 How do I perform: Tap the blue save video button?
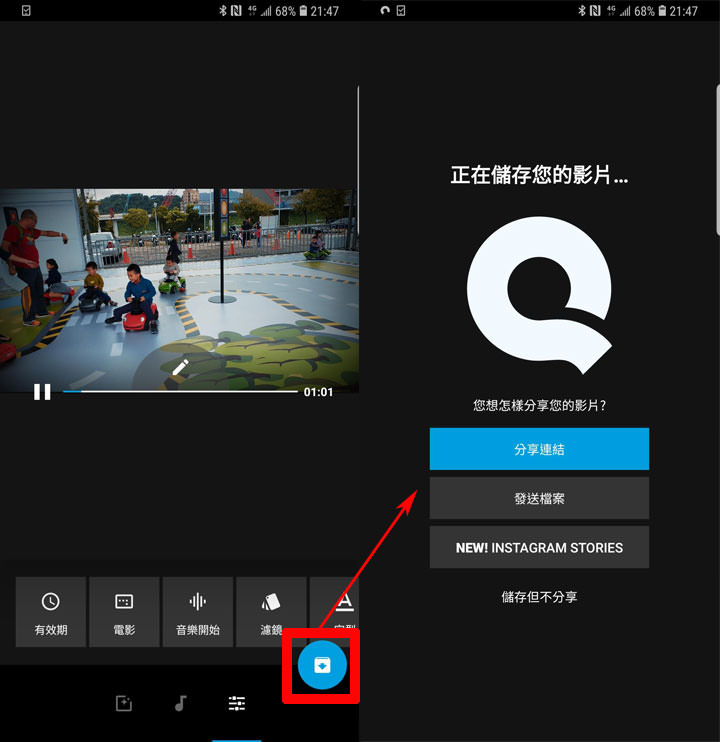[322, 665]
